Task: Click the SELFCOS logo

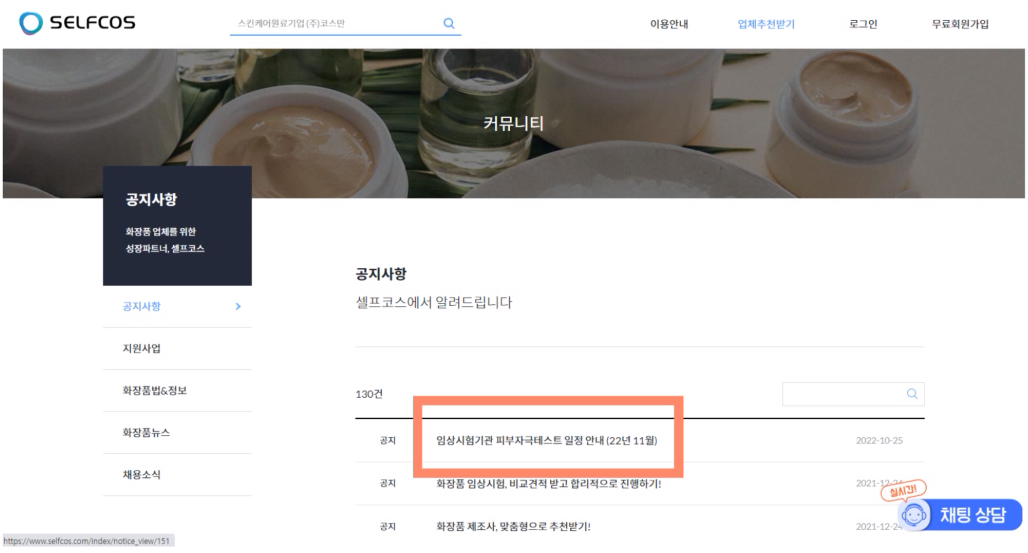Action: click(x=77, y=23)
